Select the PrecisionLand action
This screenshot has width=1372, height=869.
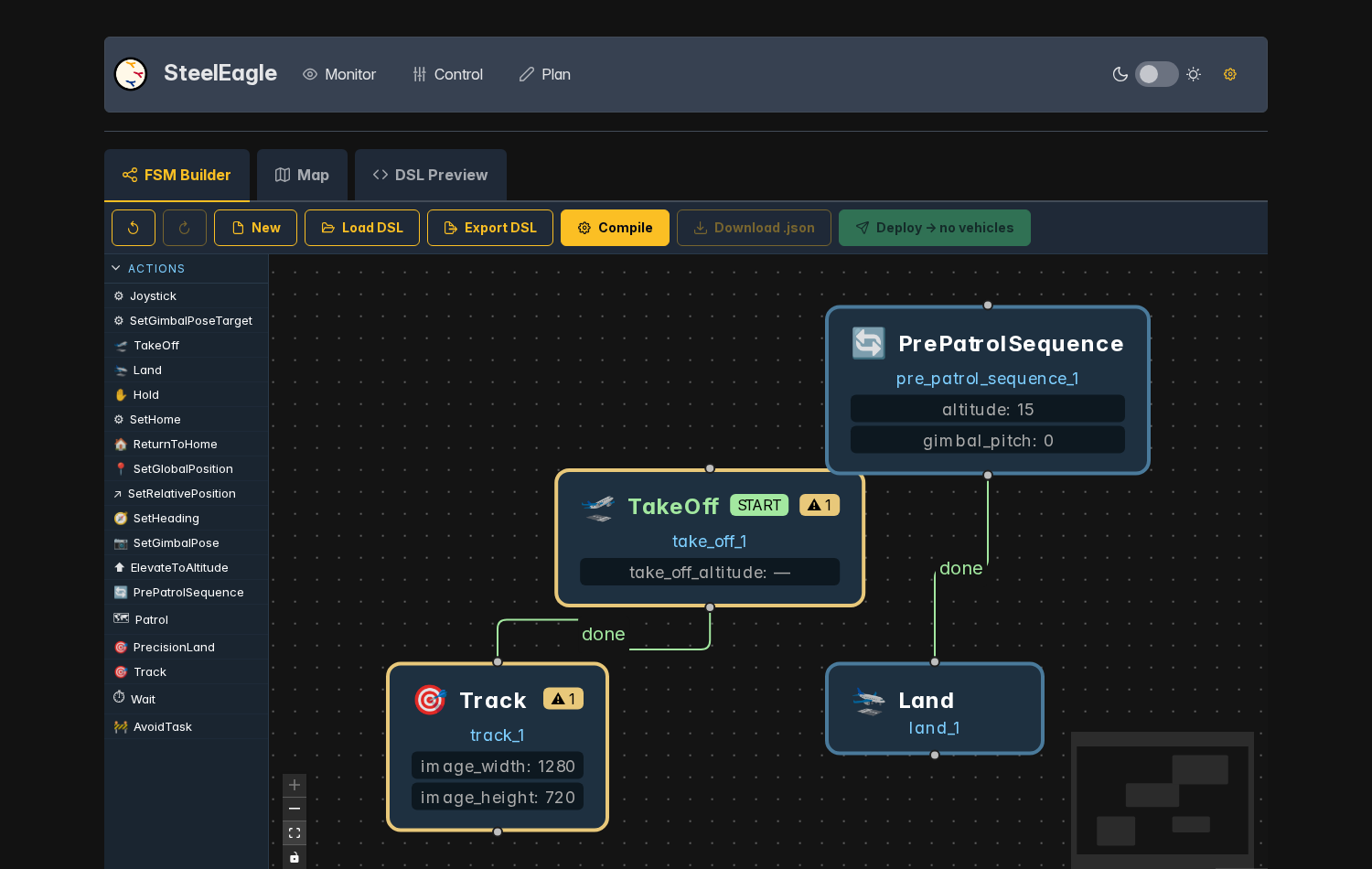pos(187,647)
